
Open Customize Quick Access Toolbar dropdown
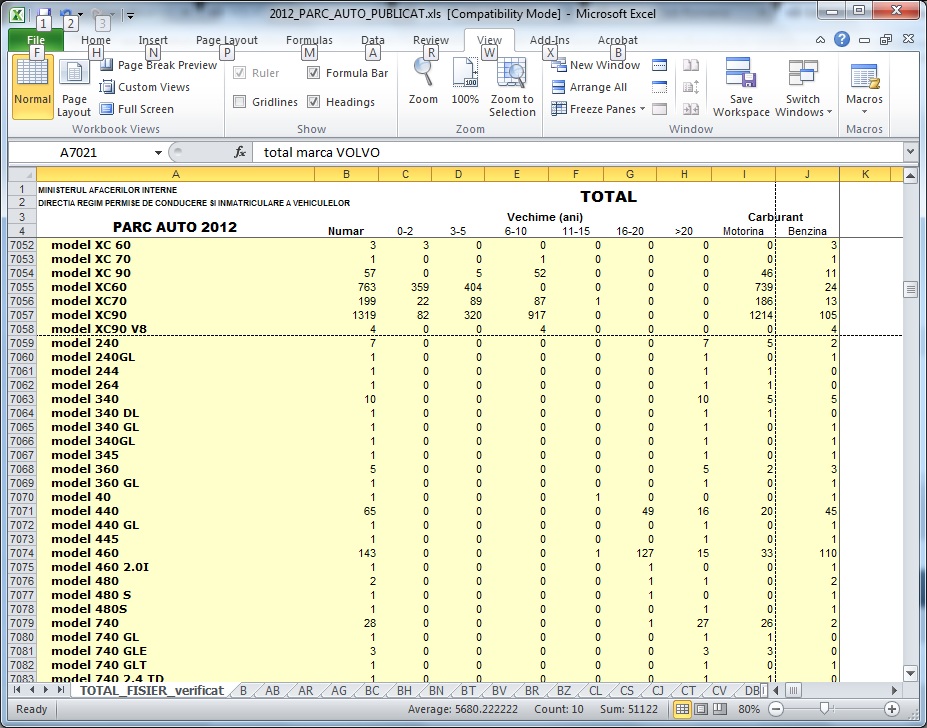pos(131,14)
